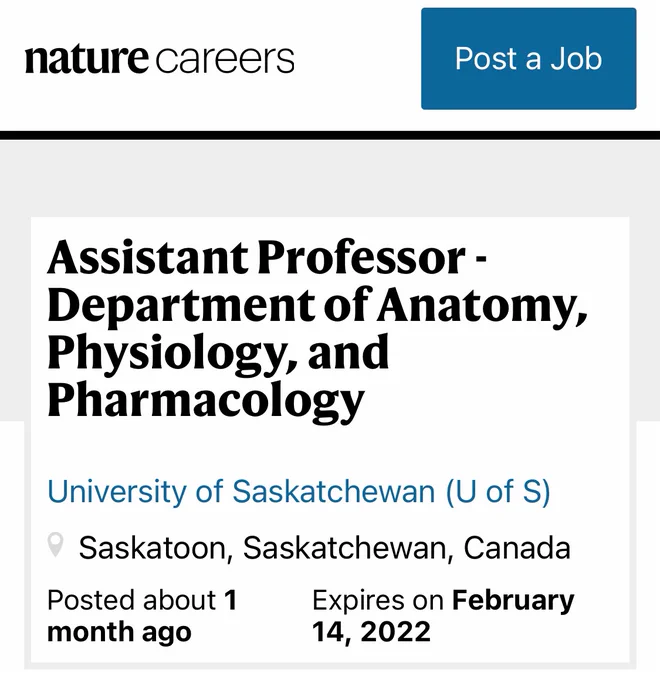Click the word "Canada" in location

click(517, 548)
